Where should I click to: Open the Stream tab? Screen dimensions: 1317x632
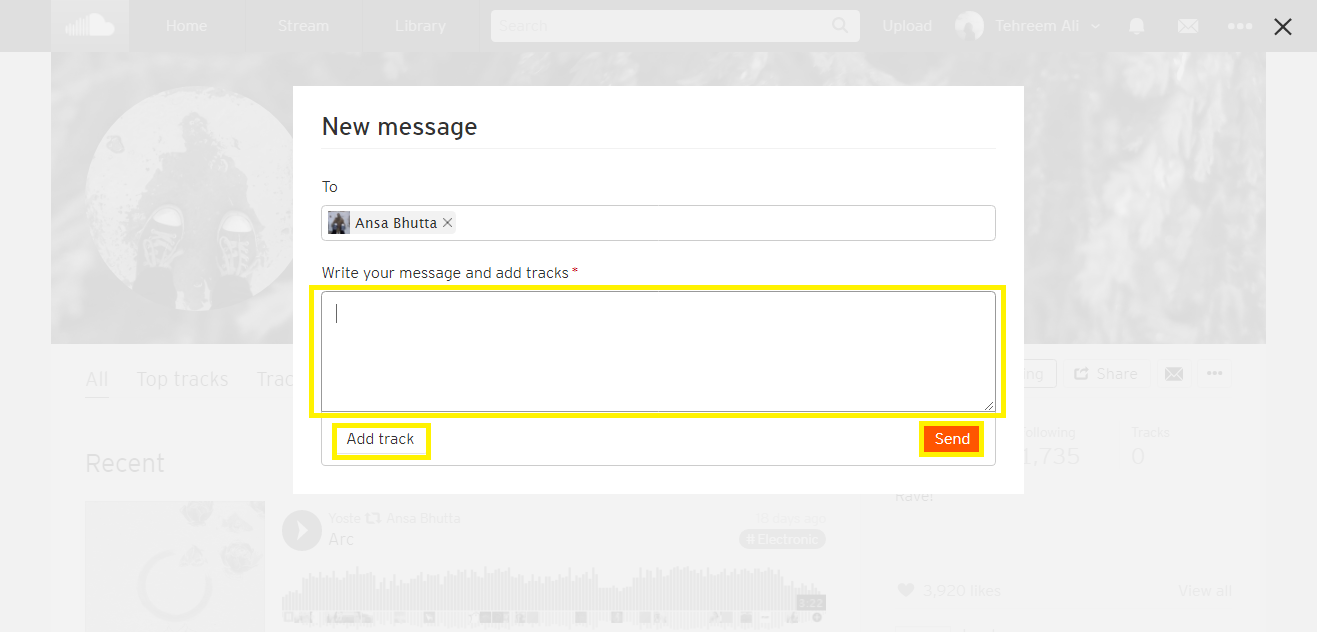coord(302,26)
